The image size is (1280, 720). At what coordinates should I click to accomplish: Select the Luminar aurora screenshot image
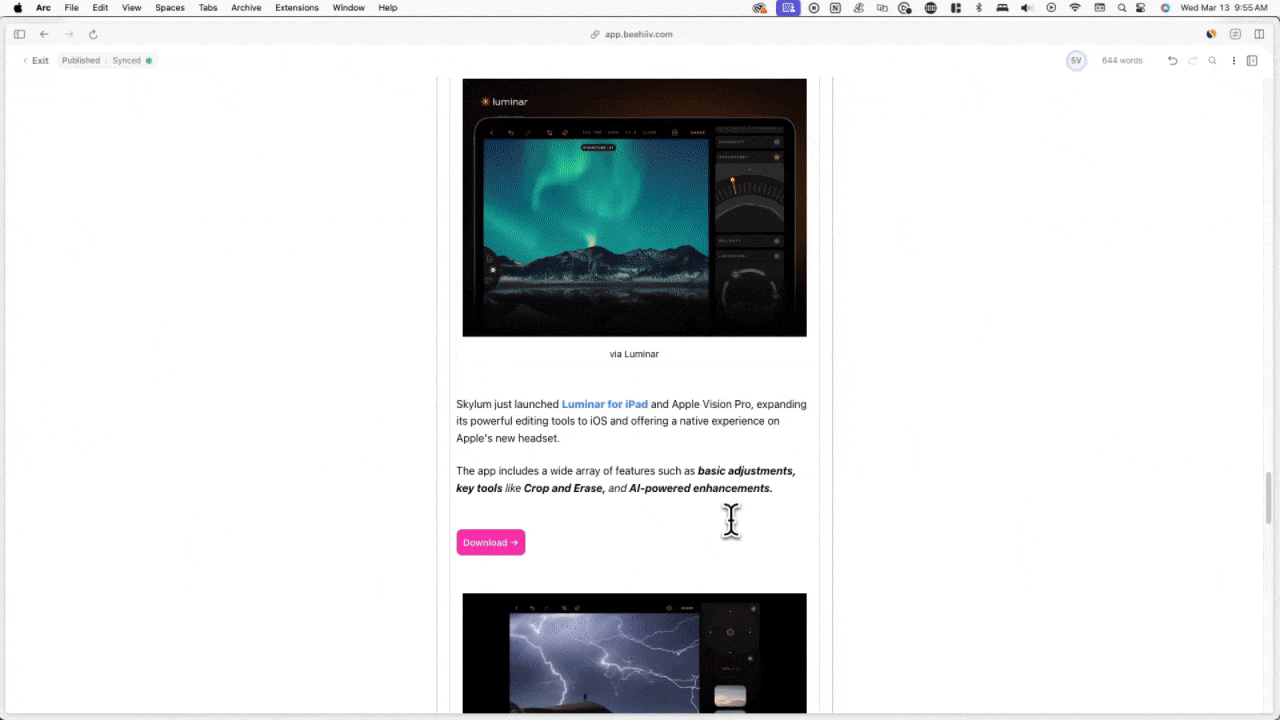pyautogui.click(x=634, y=208)
